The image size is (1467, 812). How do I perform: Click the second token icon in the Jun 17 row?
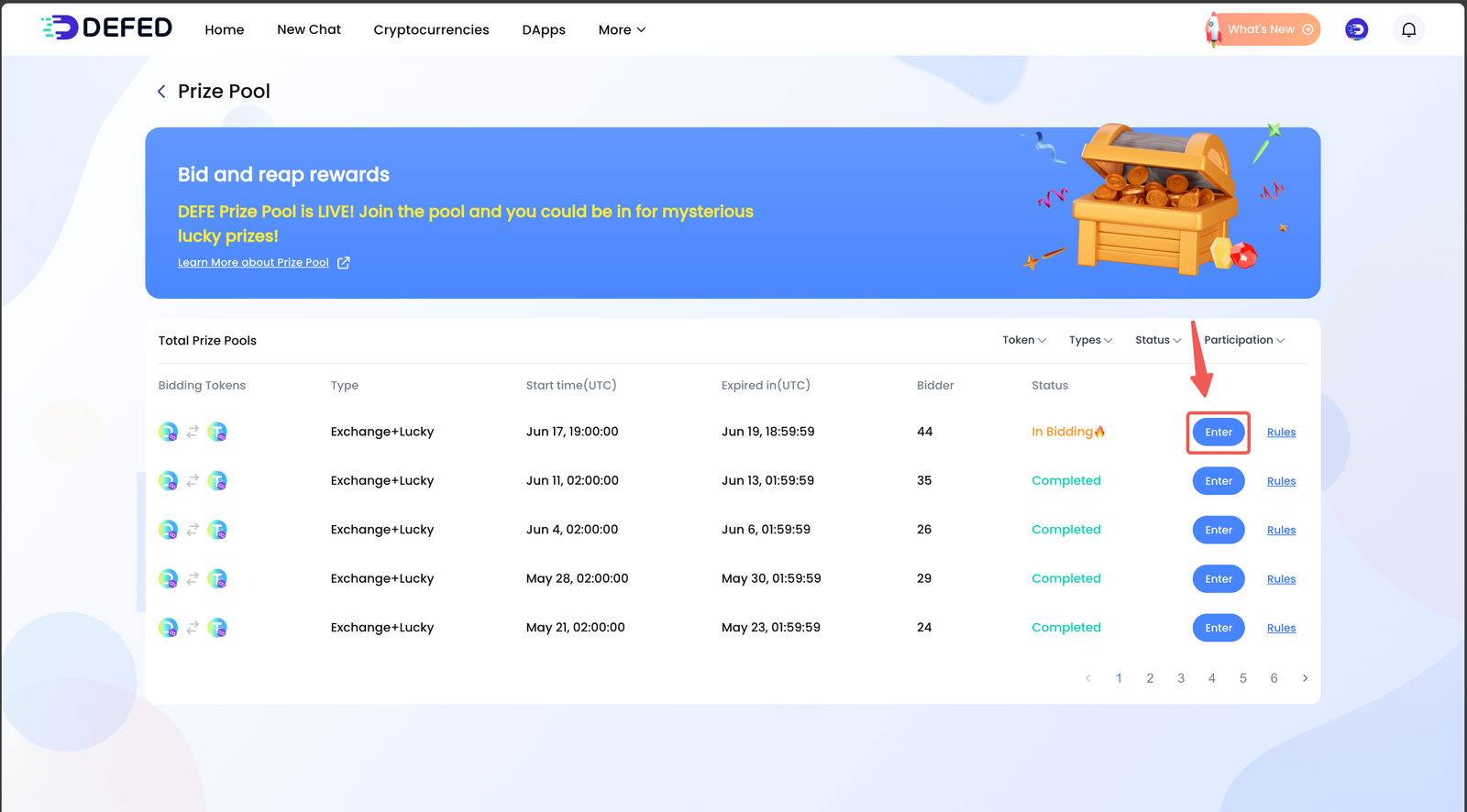(x=217, y=432)
